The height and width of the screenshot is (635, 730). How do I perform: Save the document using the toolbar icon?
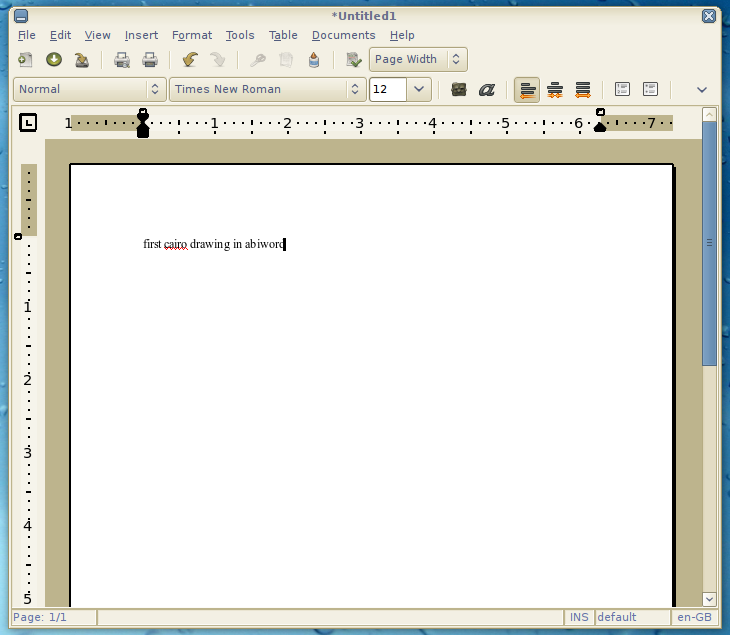[82, 60]
